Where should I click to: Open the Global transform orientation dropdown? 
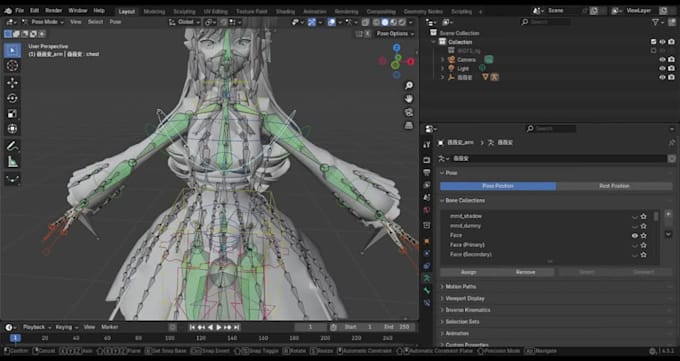pyautogui.click(x=185, y=22)
